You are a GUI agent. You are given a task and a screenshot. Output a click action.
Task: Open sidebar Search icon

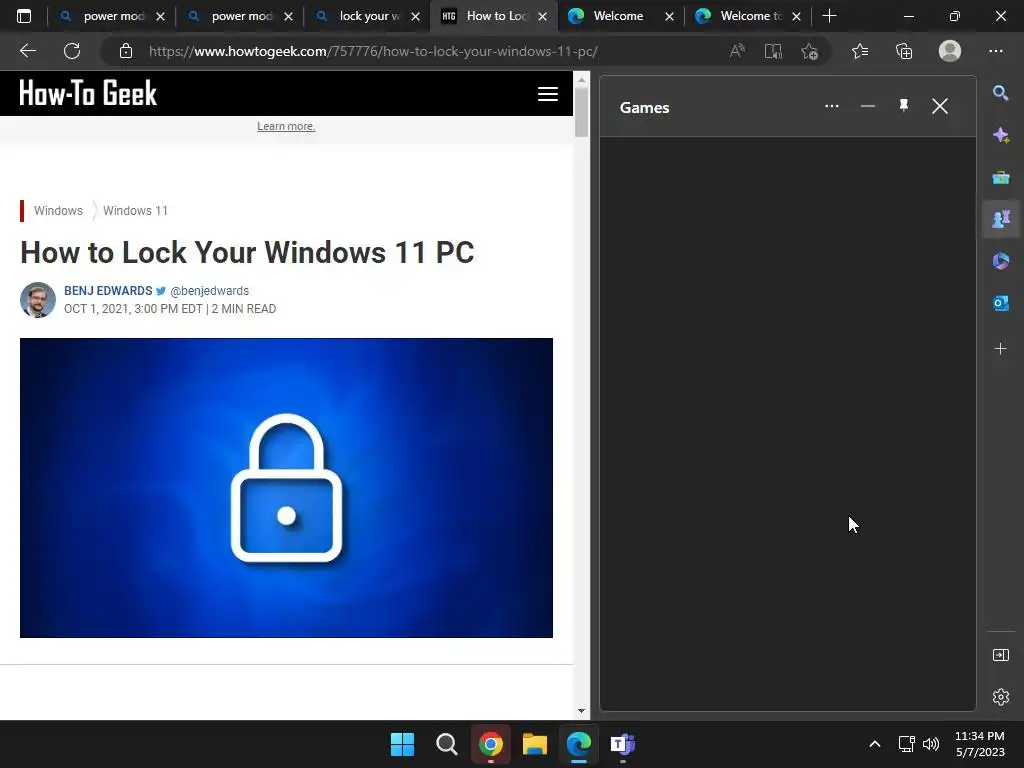pos(1000,93)
